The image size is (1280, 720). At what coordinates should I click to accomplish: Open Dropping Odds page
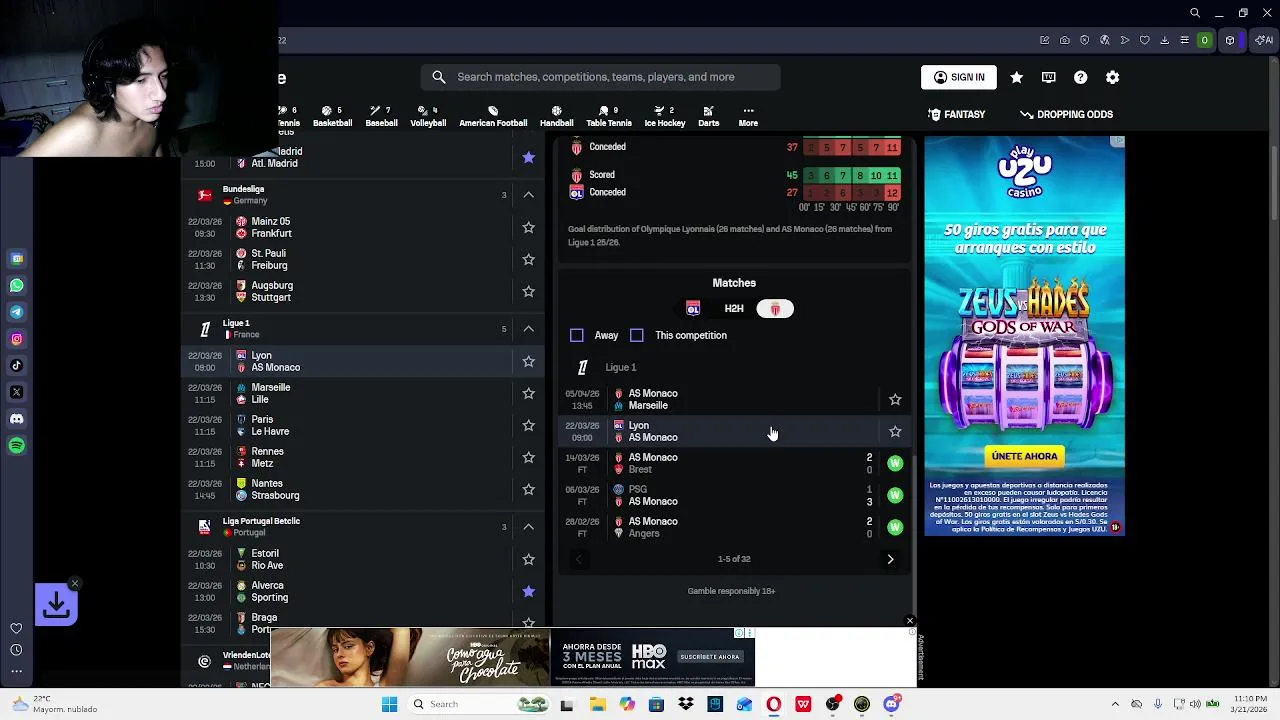1066,114
